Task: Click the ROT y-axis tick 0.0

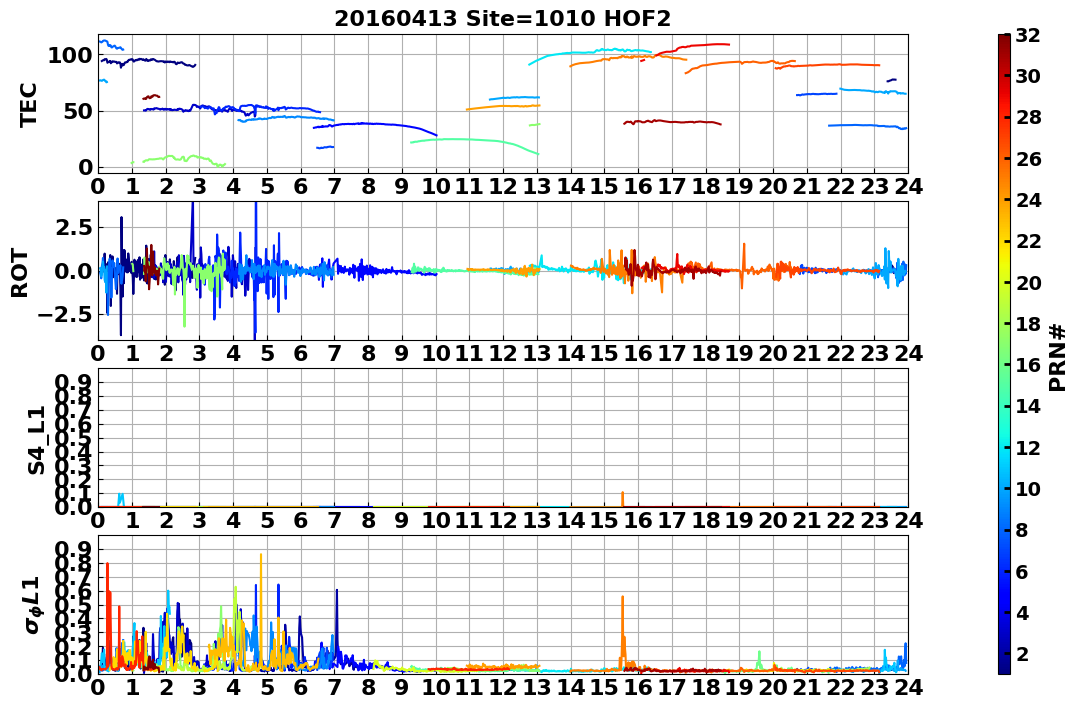Action: tap(73, 271)
